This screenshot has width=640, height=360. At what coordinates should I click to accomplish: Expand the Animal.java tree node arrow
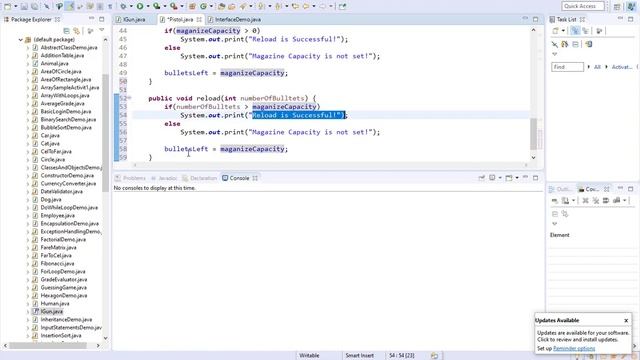(28, 64)
